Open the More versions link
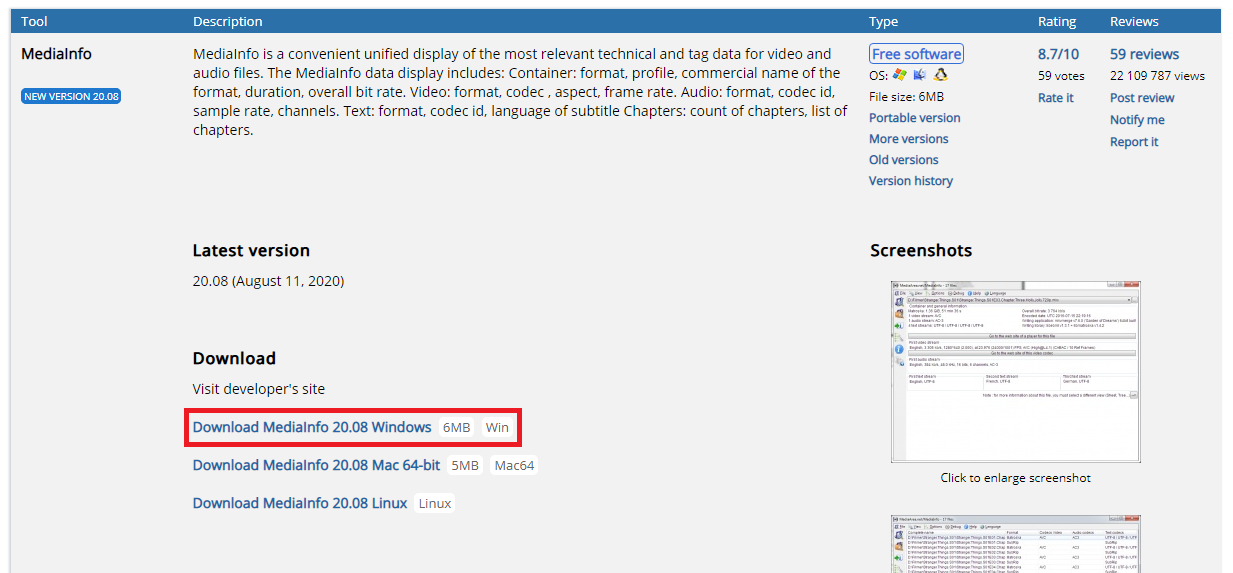This screenshot has width=1233, height=573. coord(908,139)
